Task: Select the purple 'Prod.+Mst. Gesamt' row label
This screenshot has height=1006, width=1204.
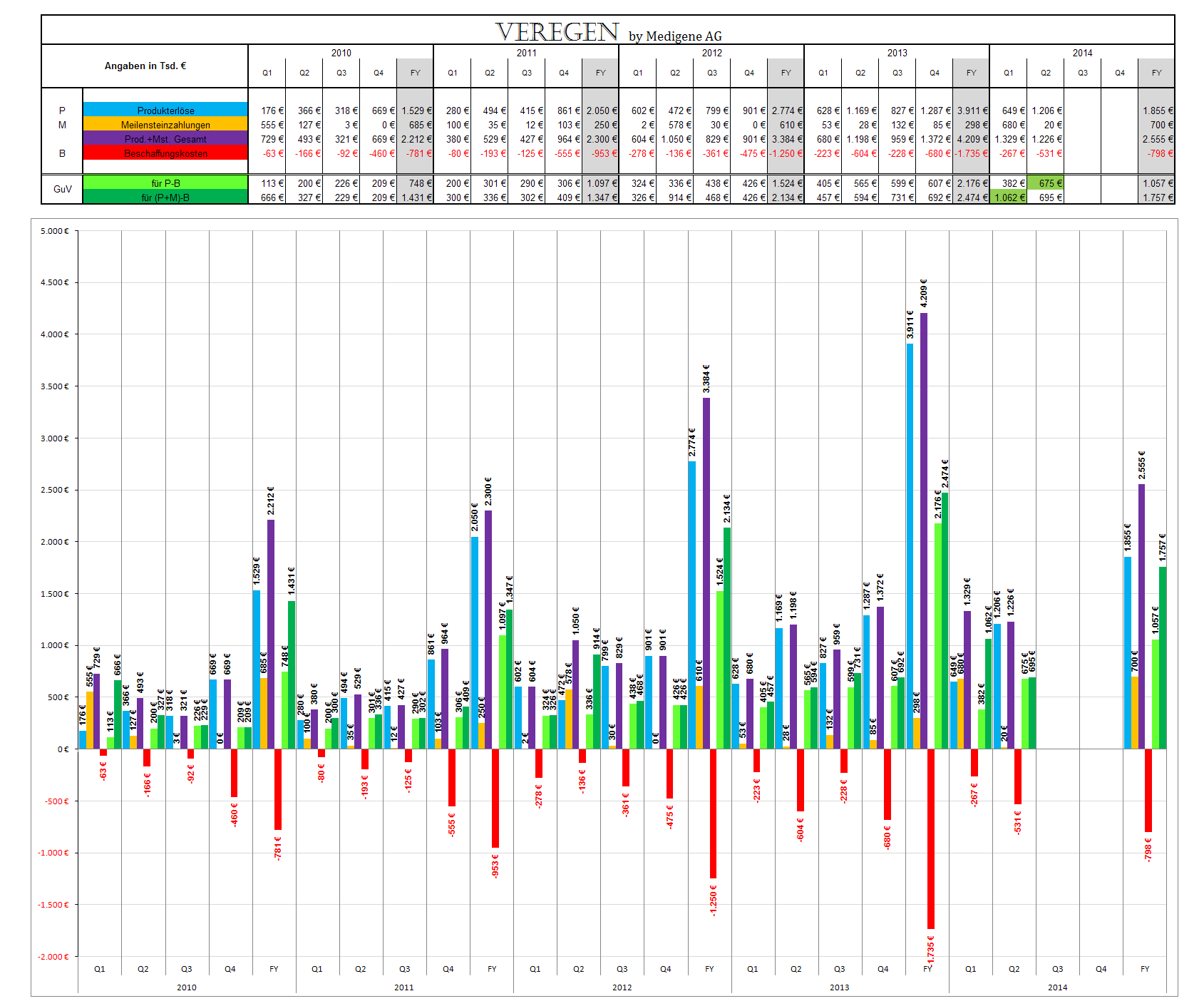Action: coord(165,139)
